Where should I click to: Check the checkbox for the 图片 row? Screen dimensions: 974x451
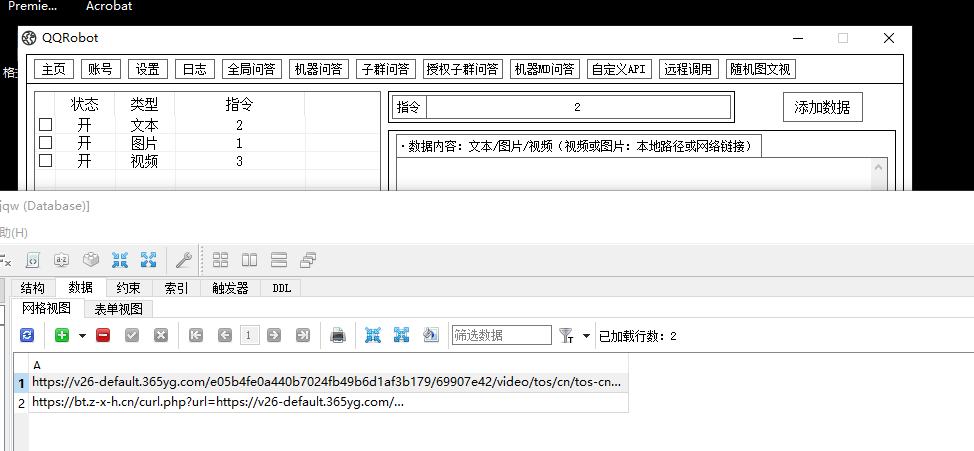click(x=45, y=143)
